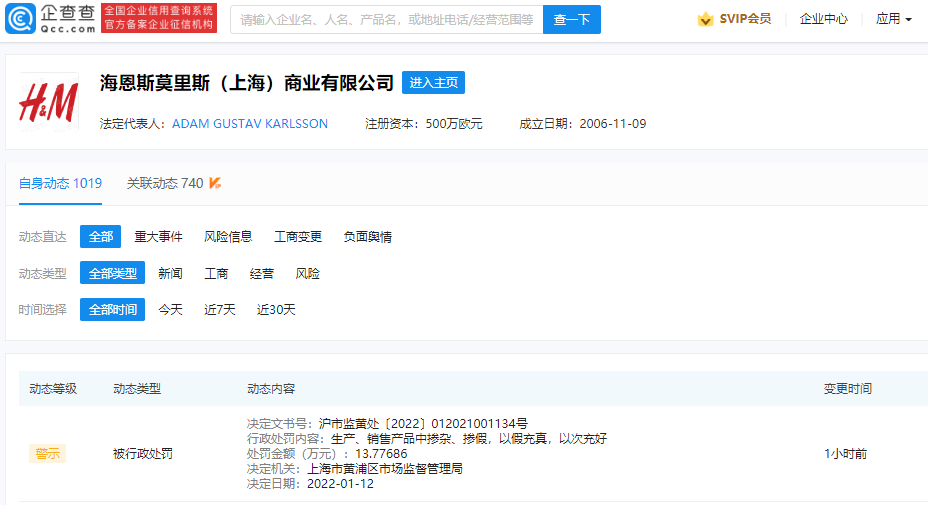The image size is (928, 505).
Task: Click the 进入主页 button
Action: 433,82
